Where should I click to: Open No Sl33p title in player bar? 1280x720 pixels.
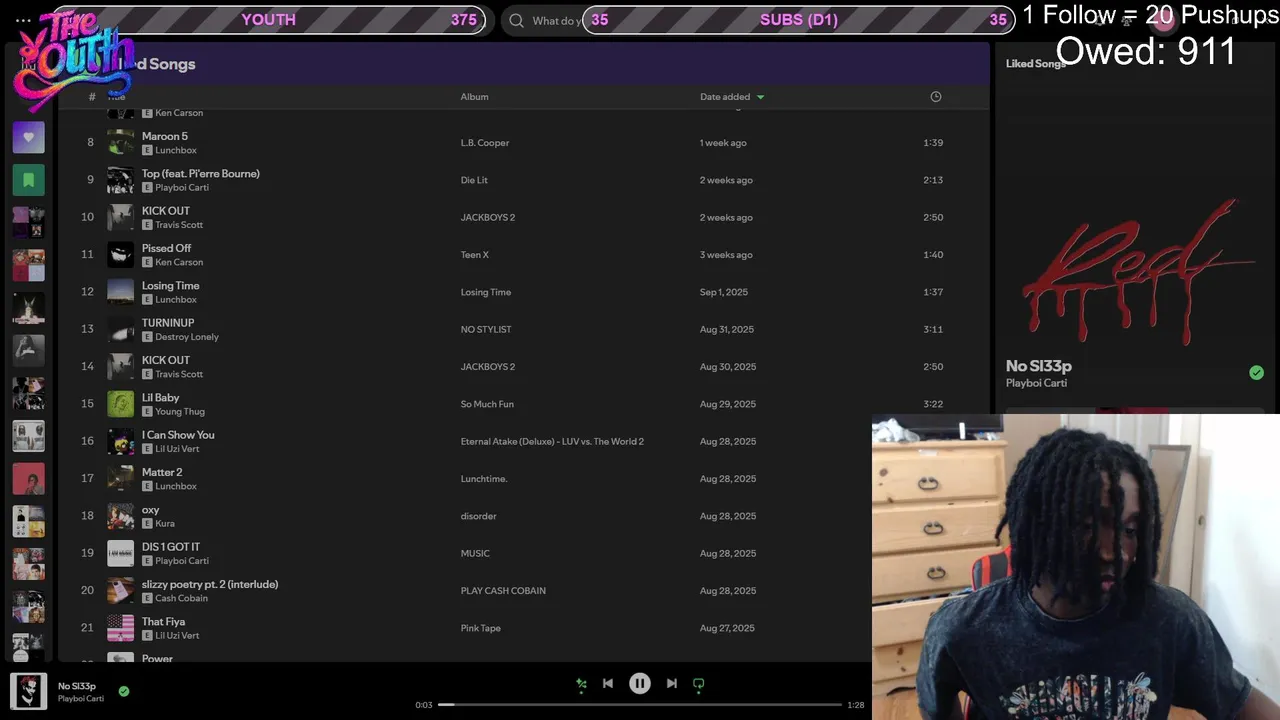pyautogui.click(x=77, y=686)
